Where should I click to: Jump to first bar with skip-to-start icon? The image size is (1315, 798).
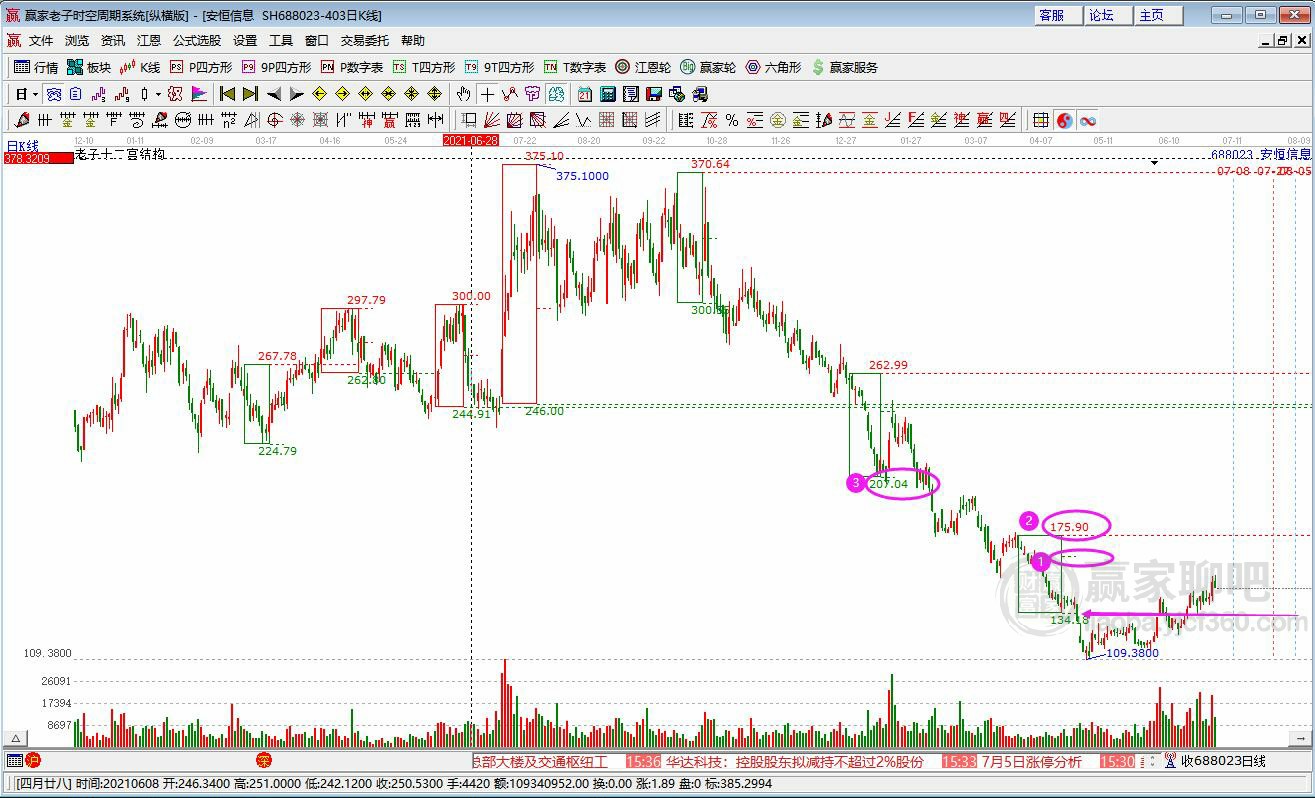[226, 94]
